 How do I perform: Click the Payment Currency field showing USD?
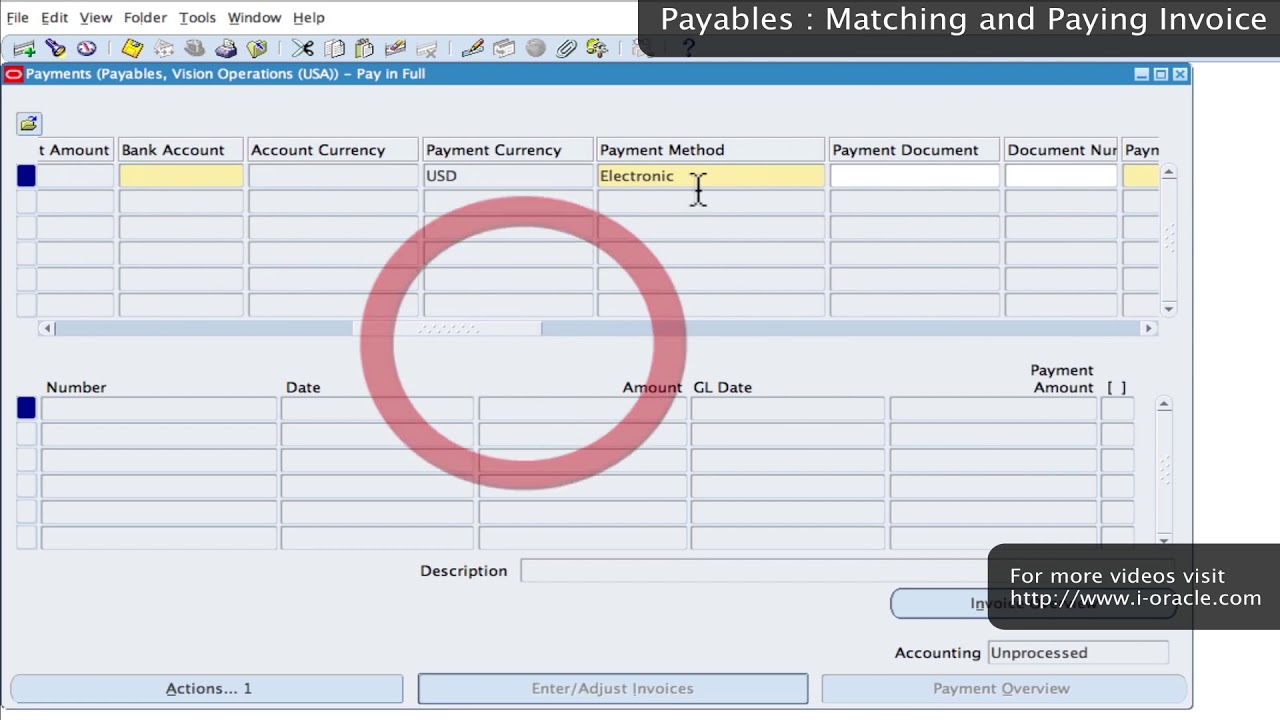(x=508, y=176)
